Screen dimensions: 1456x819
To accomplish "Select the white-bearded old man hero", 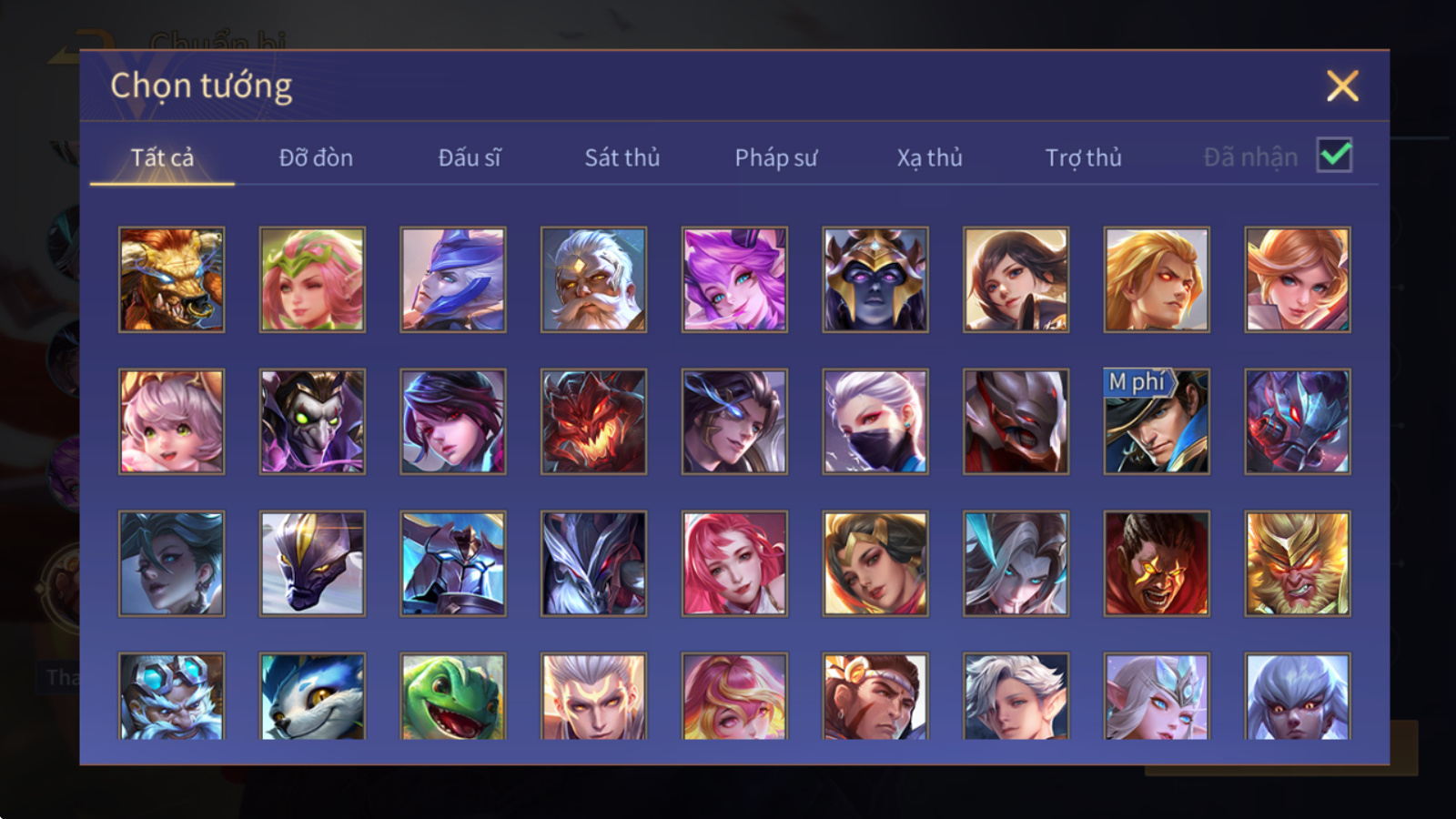I will point(593,279).
